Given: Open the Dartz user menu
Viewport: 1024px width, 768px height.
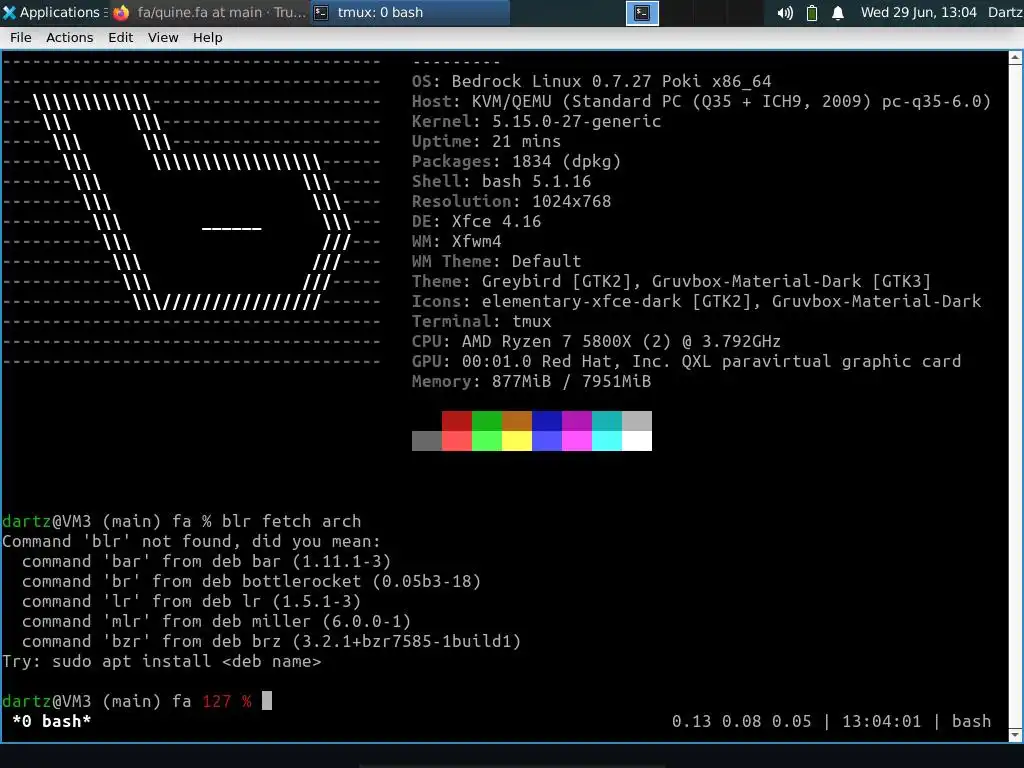Looking at the screenshot, I should (1005, 12).
